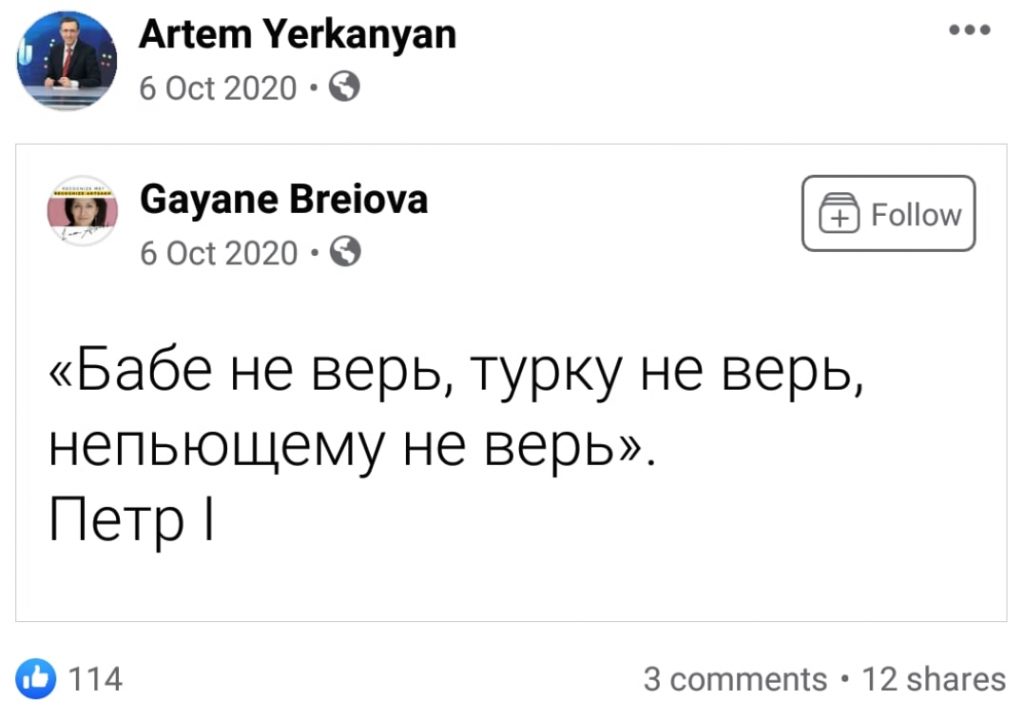Click empty space below quote in shared card
The width and height of the screenshot is (1024, 720).
510,588
